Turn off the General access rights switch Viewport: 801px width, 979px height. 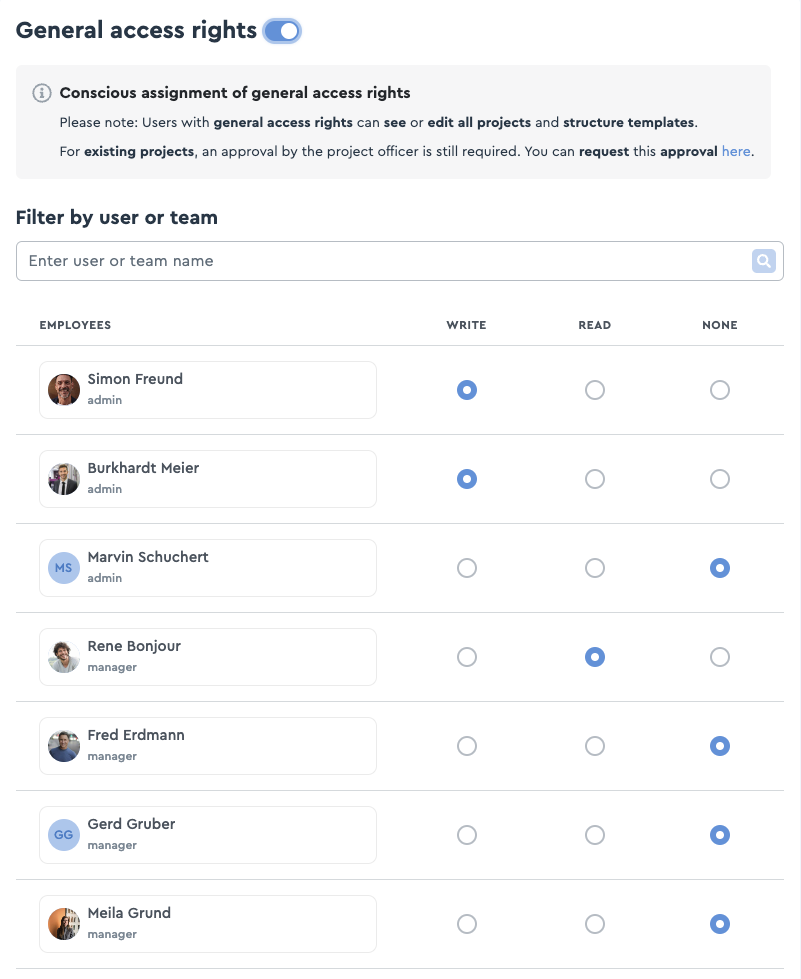coord(282,31)
